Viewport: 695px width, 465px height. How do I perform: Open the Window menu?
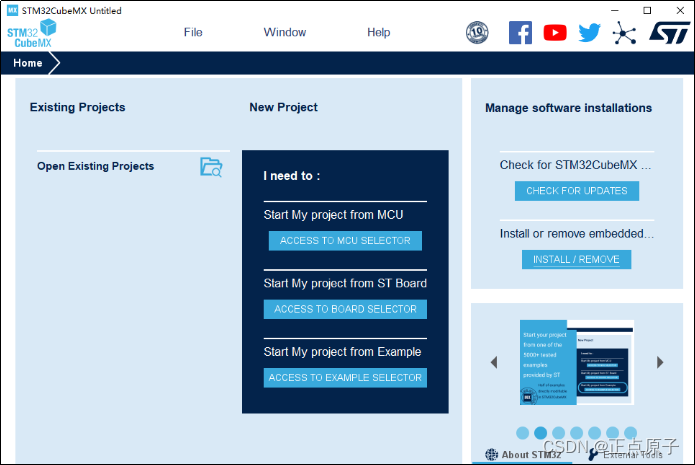[285, 32]
